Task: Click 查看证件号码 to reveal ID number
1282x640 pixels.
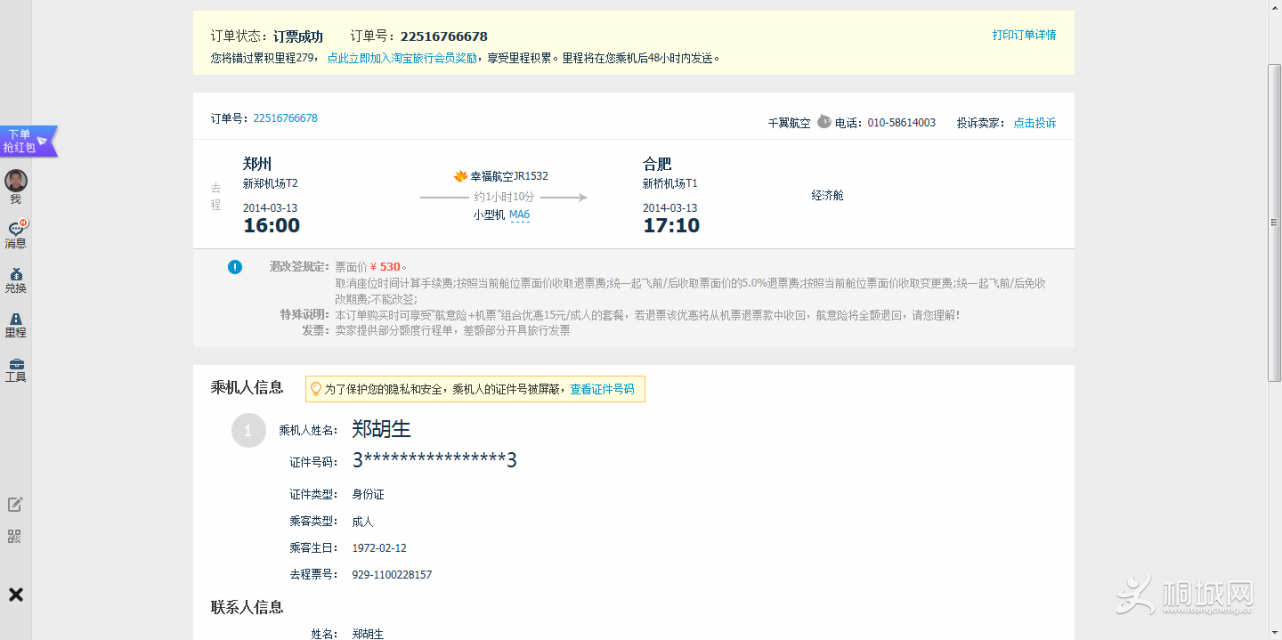Action: click(x=602, y=389)
